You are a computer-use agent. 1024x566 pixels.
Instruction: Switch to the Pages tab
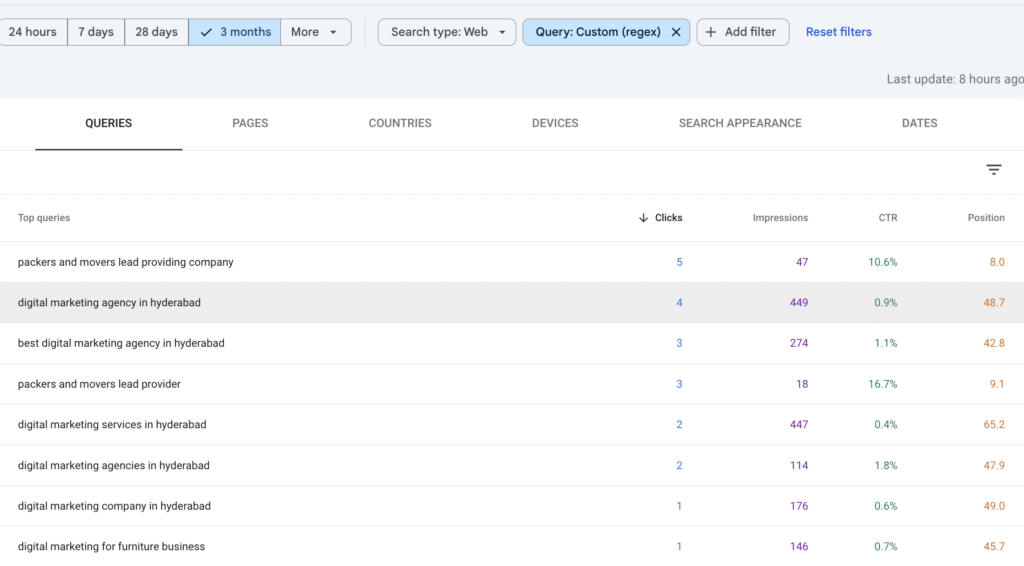pos(250,123)
